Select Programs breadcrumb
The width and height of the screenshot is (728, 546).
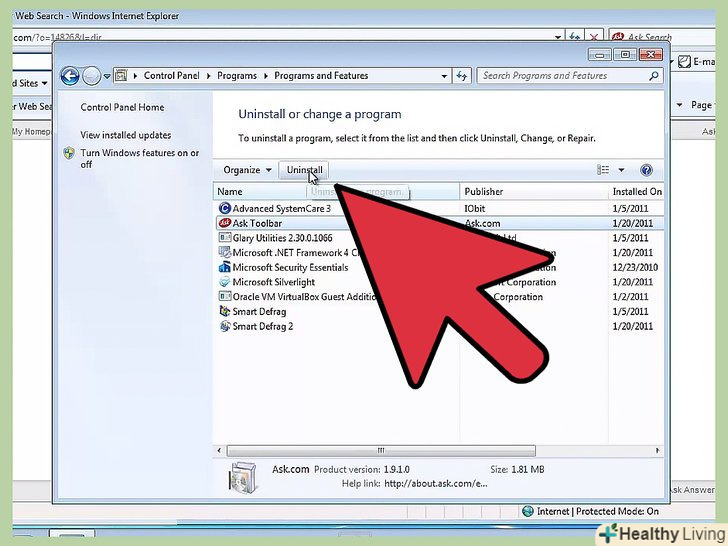click(237, 75)
